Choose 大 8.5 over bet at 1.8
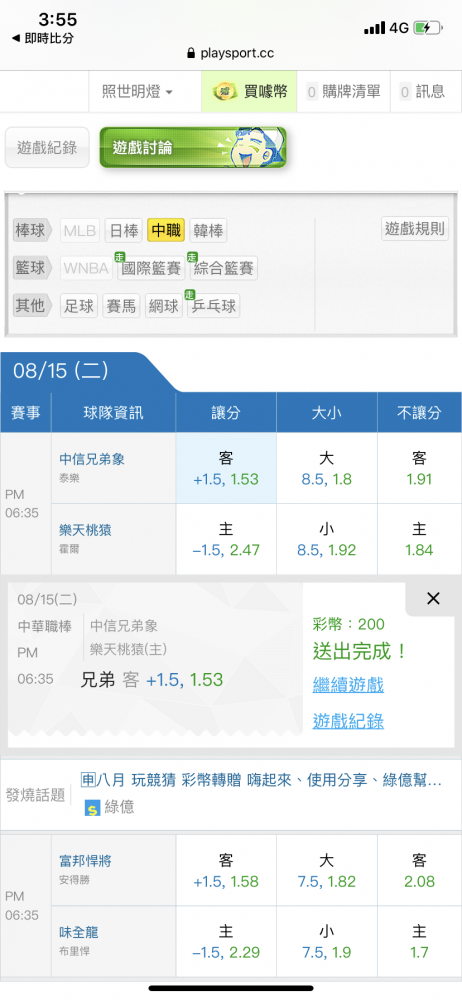Image resolution: width=462 pixels, height=1000 pixels. pyautogui.click(x=327, y=469)
